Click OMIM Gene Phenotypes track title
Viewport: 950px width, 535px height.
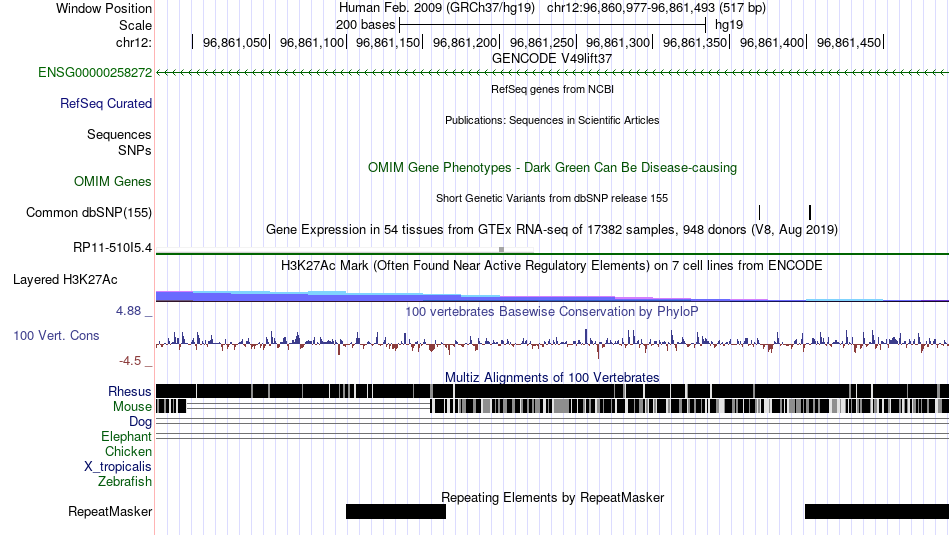click(x=552, y=168)
